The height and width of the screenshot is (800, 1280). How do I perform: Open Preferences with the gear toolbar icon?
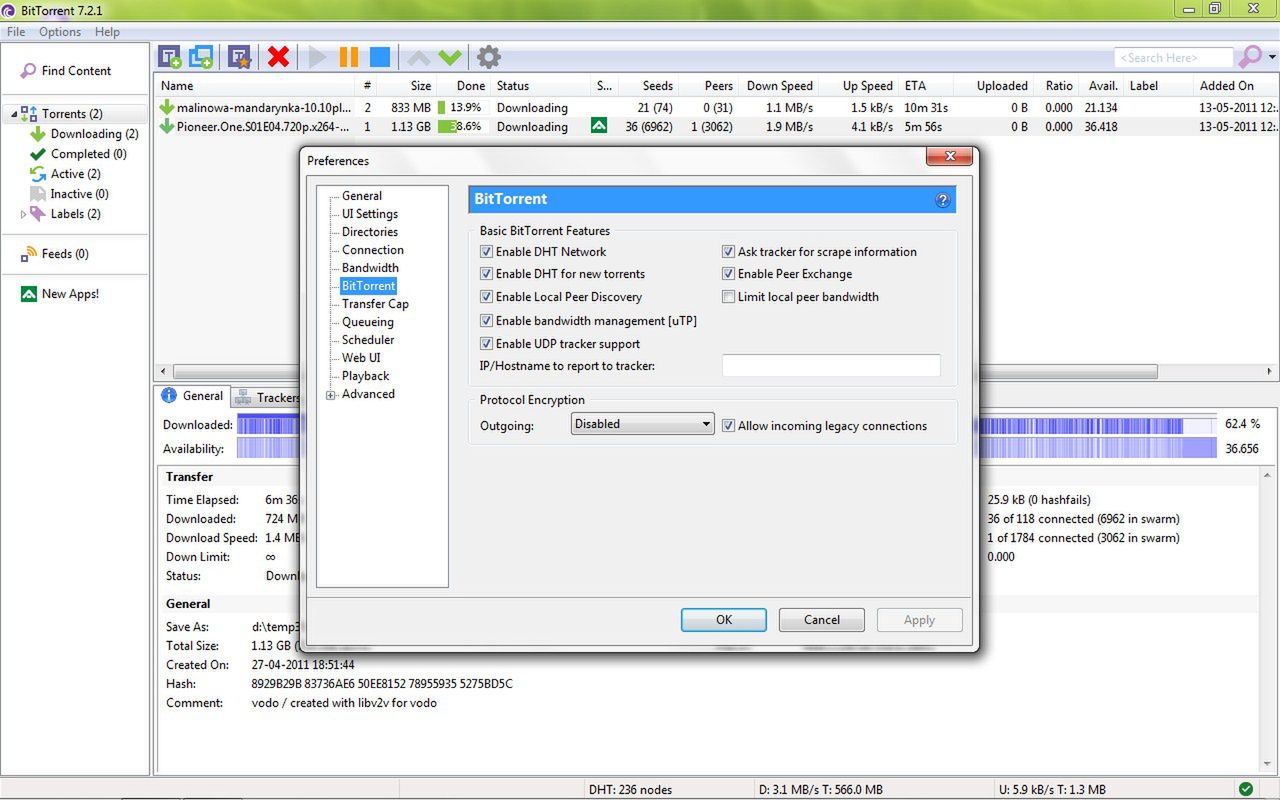pyautogui.click(x=488, y=57)
